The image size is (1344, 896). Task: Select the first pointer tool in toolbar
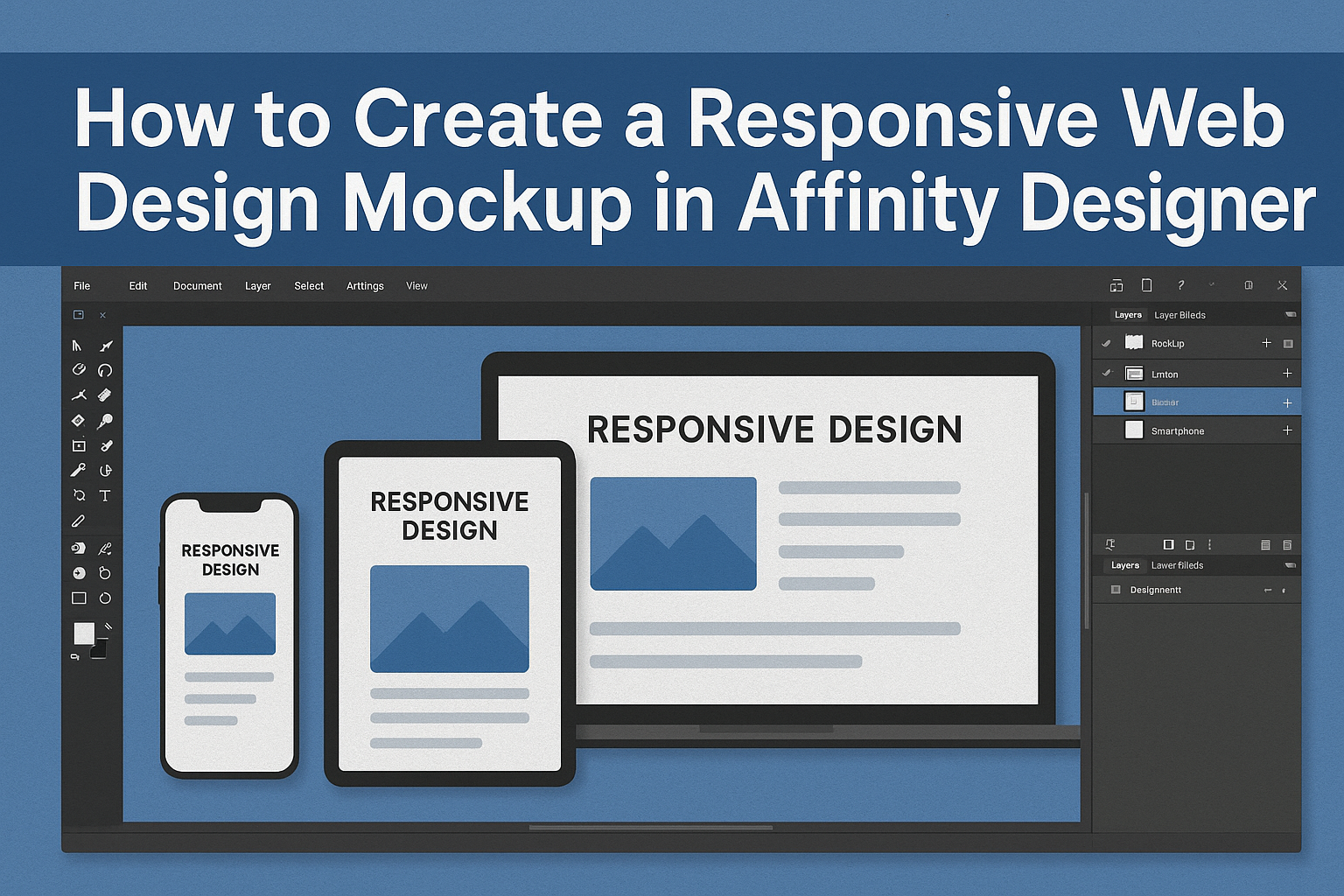pos(77,346)
